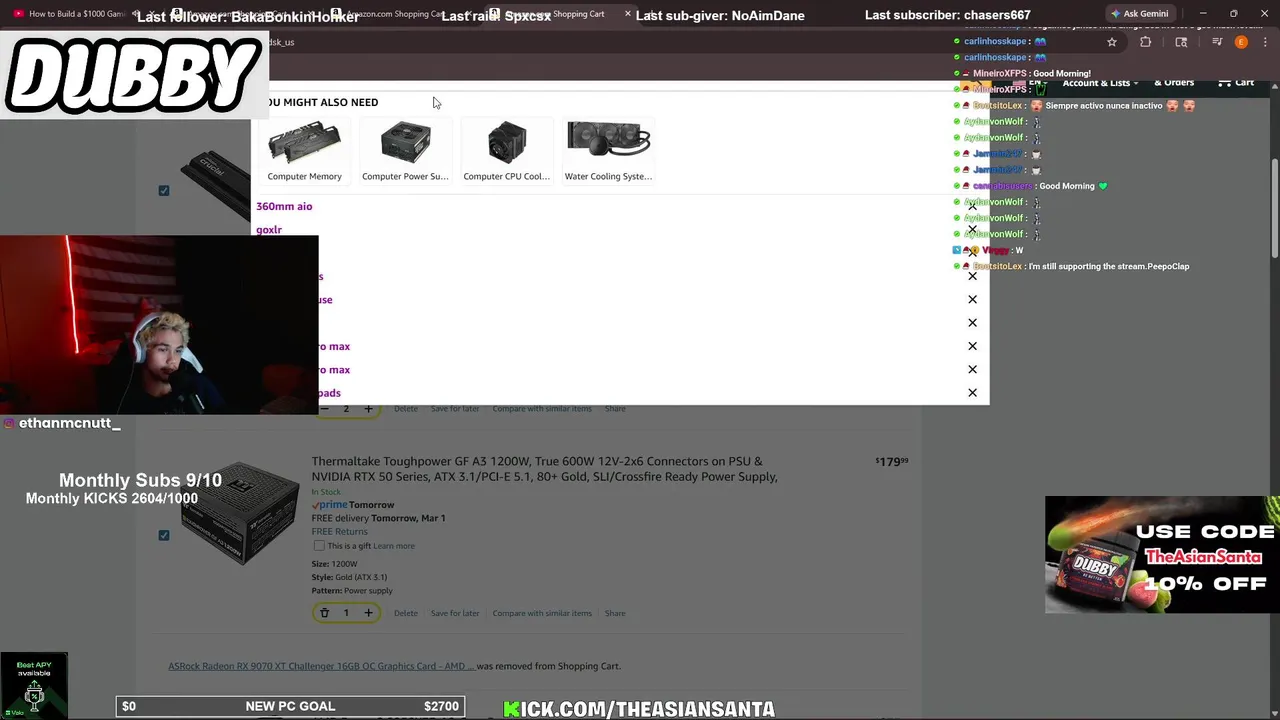Toggle the Crucial item selection checkbox
The height and width of the screenshot is (720, 1280).
pos(164,190)
